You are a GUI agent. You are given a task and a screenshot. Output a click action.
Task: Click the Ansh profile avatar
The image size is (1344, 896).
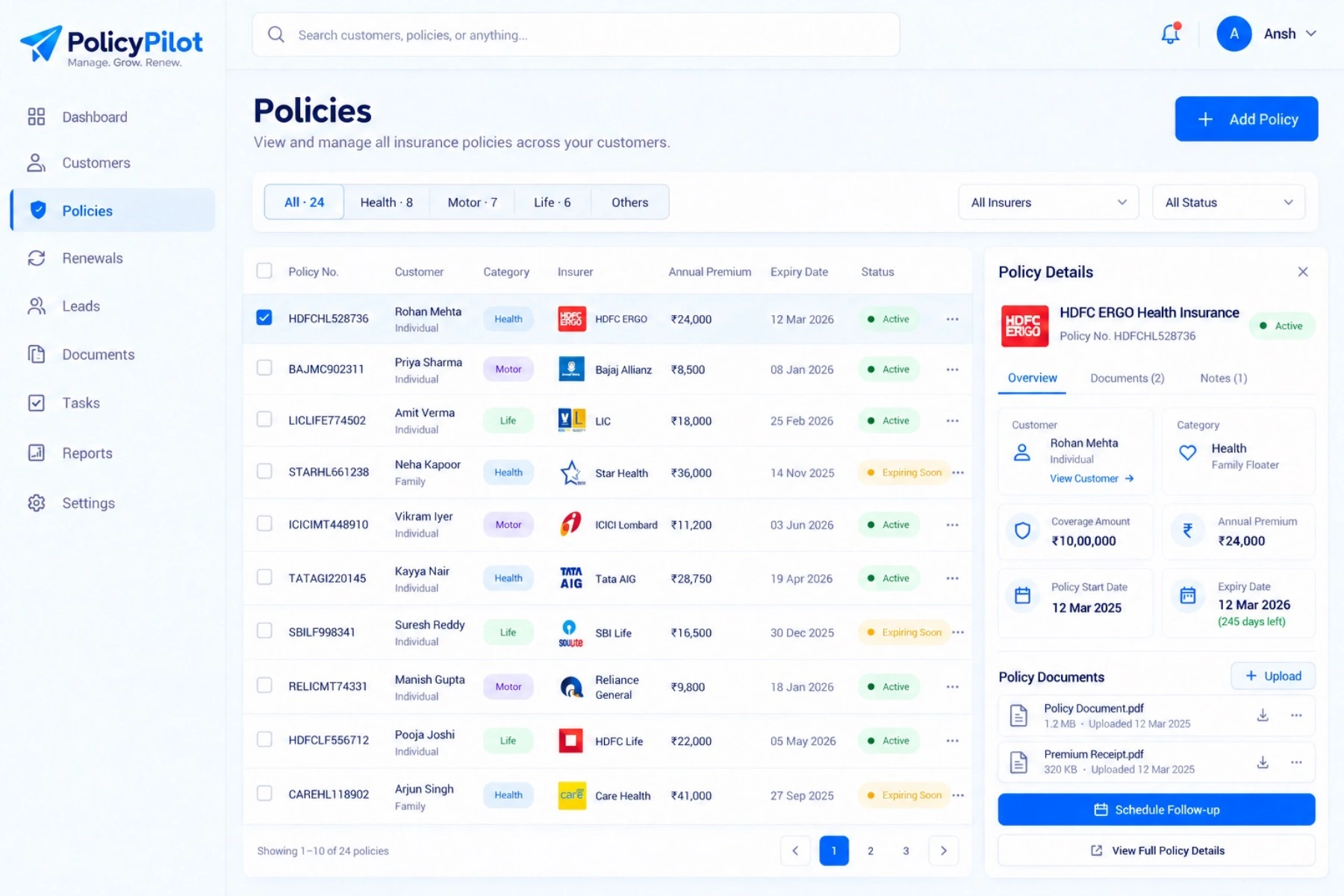(x=1234, y=34)
